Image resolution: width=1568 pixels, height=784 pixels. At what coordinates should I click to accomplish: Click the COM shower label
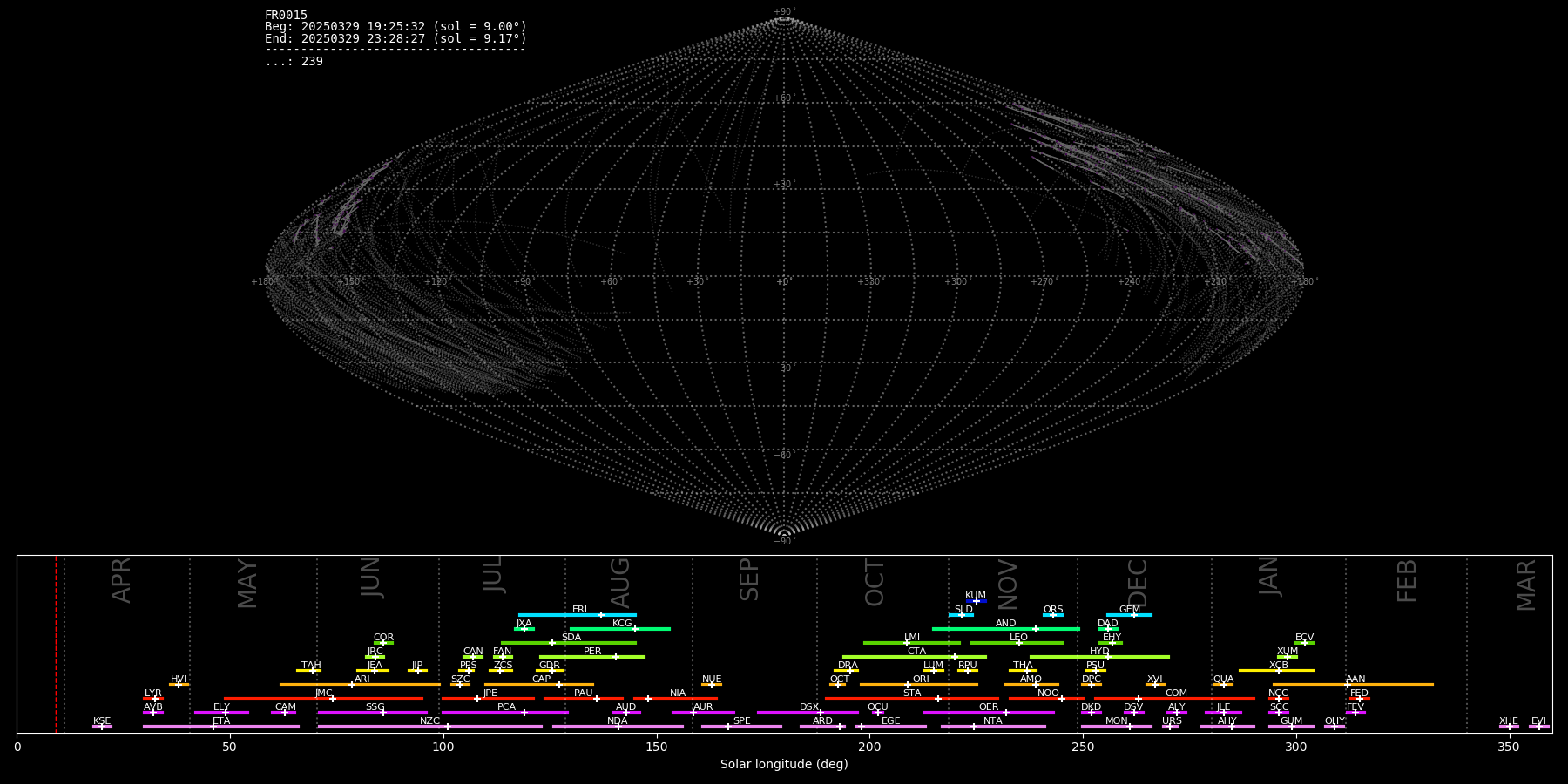(x=1176, y=693)
